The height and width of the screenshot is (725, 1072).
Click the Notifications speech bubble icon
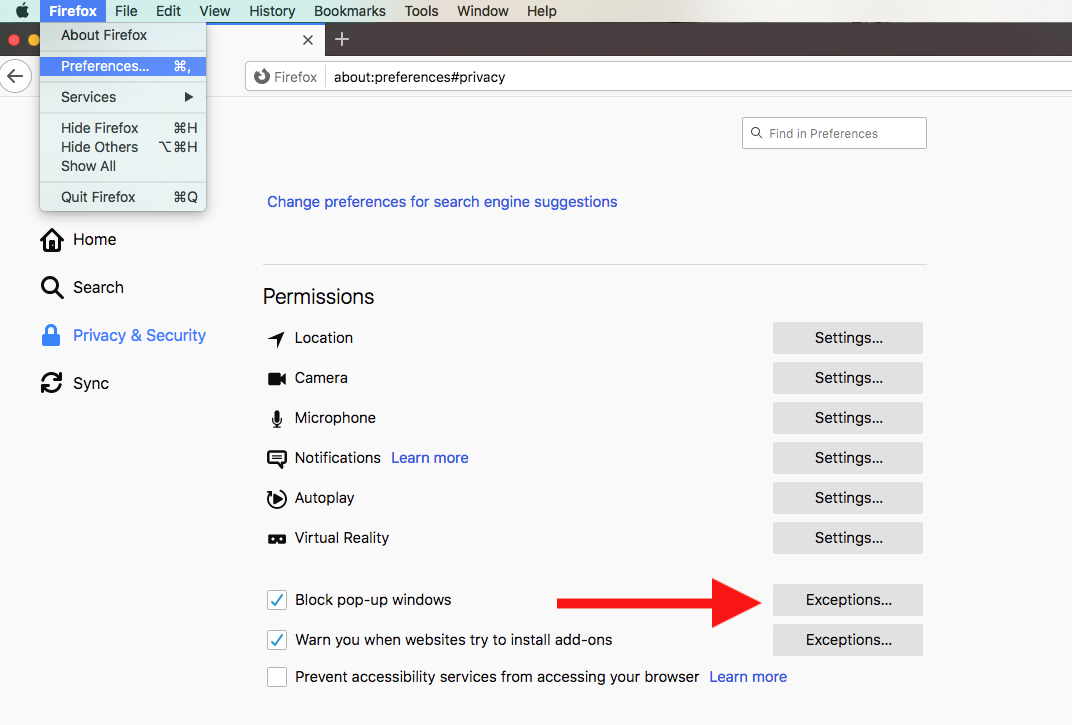click(277, 458)
